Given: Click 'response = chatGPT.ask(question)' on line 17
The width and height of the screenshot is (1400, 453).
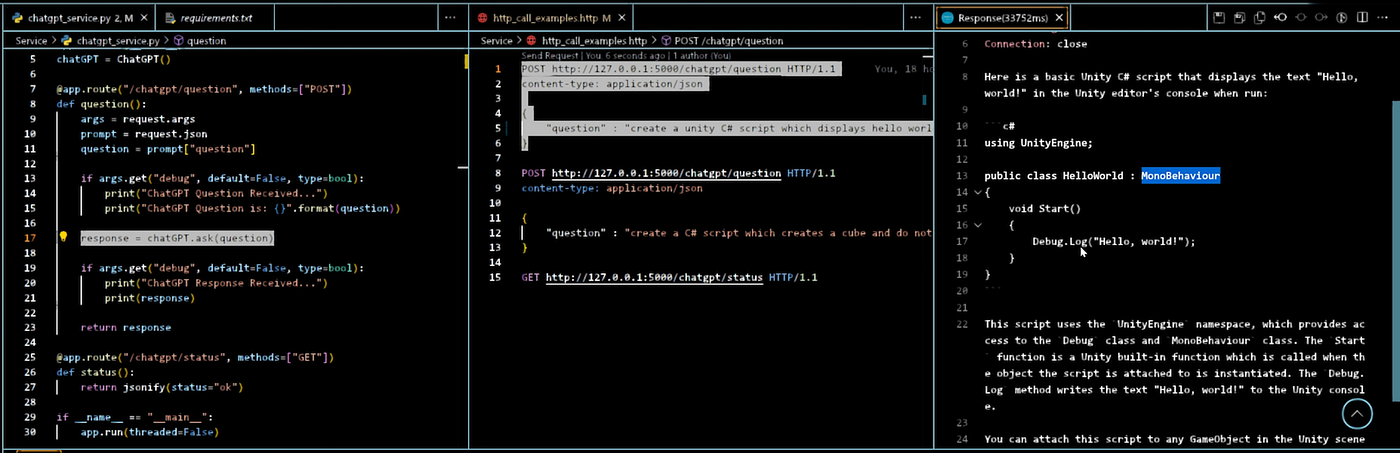Looking at the screenshot, I should (x=177, y=238).
